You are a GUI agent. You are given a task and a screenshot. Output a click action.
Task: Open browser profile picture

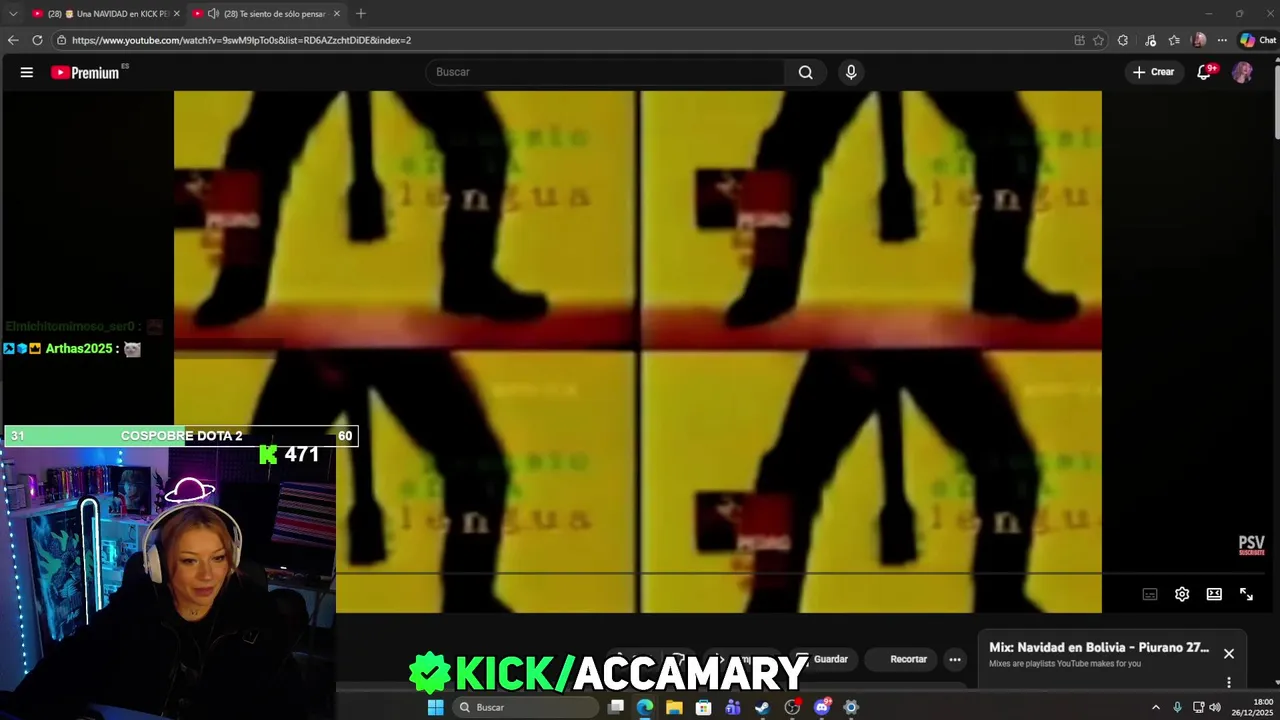click(1199, 40)
